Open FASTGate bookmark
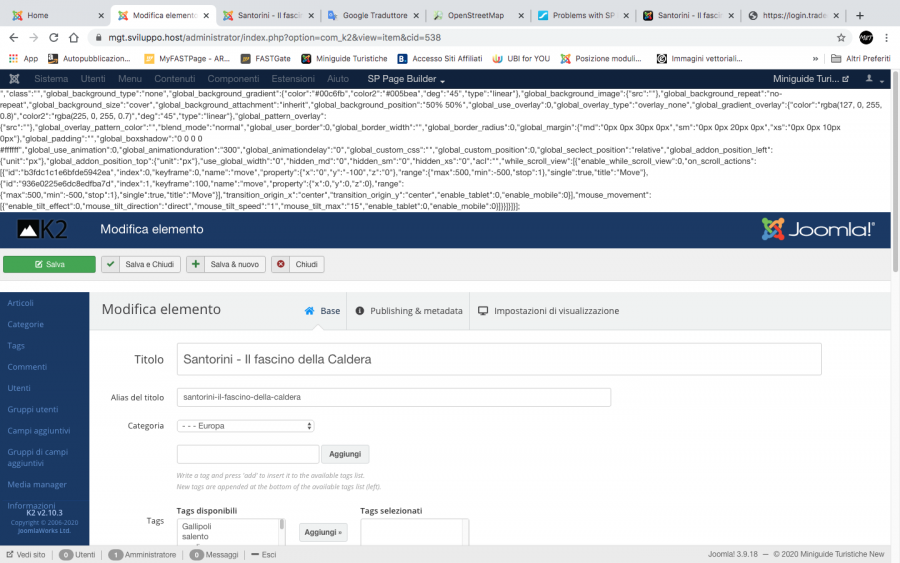This screenshot has width=900, height=563. tap(266, 59)
